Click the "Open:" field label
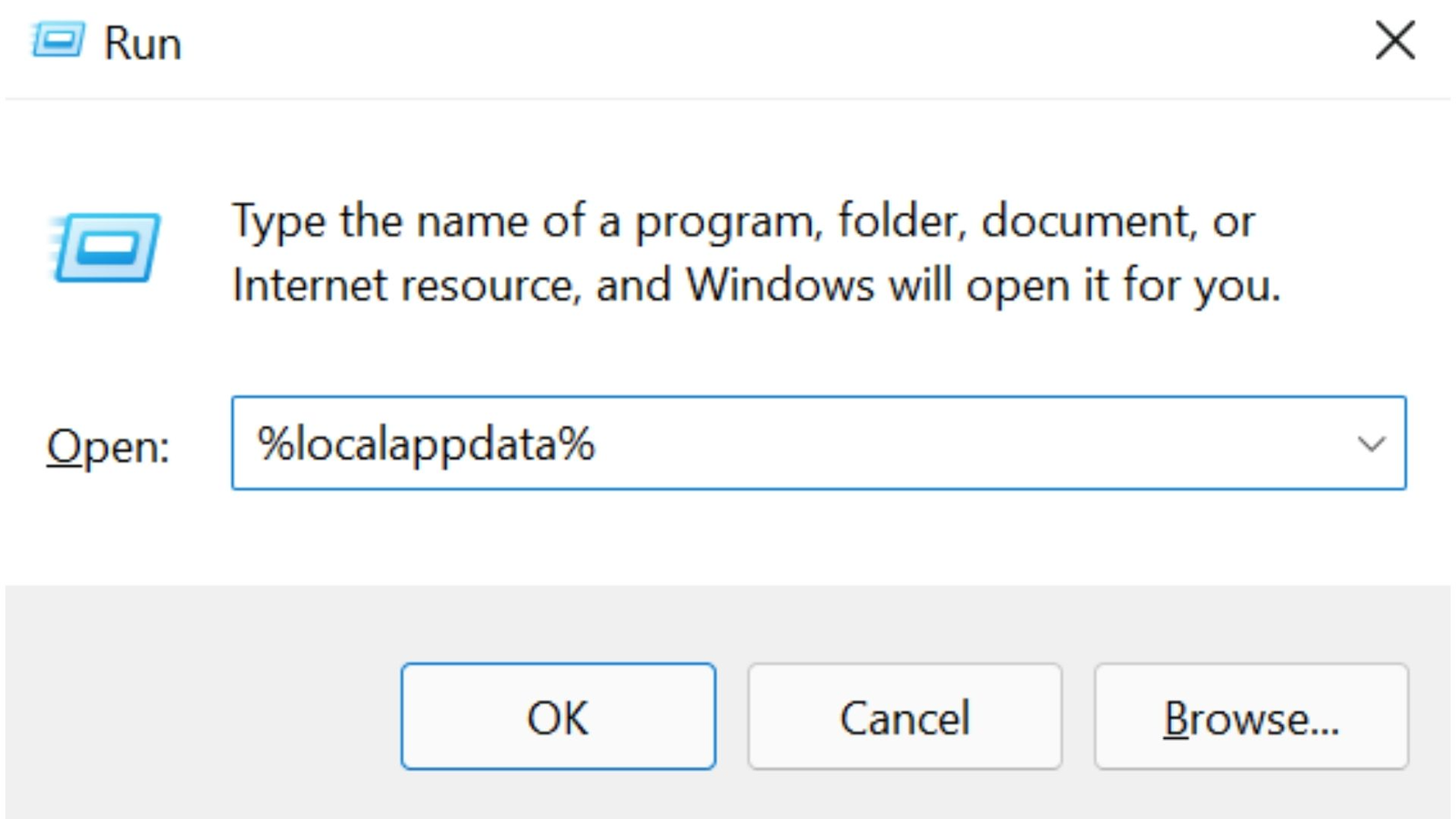1456x819 pixels. 108,447
